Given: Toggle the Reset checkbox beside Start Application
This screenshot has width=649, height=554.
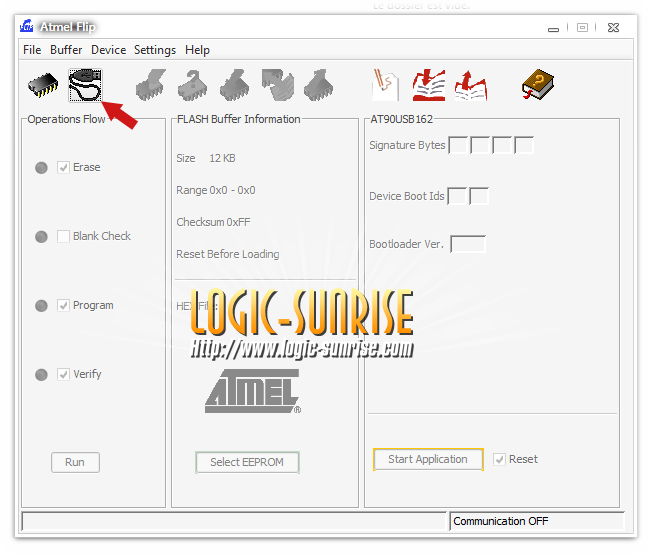Looking at the screenshot, I should pos(500,459).
